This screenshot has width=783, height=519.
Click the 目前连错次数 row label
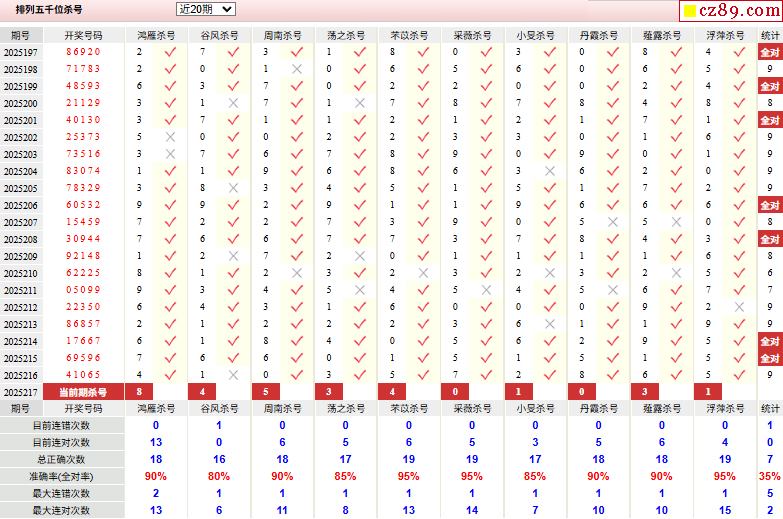[x=61, y=426]
